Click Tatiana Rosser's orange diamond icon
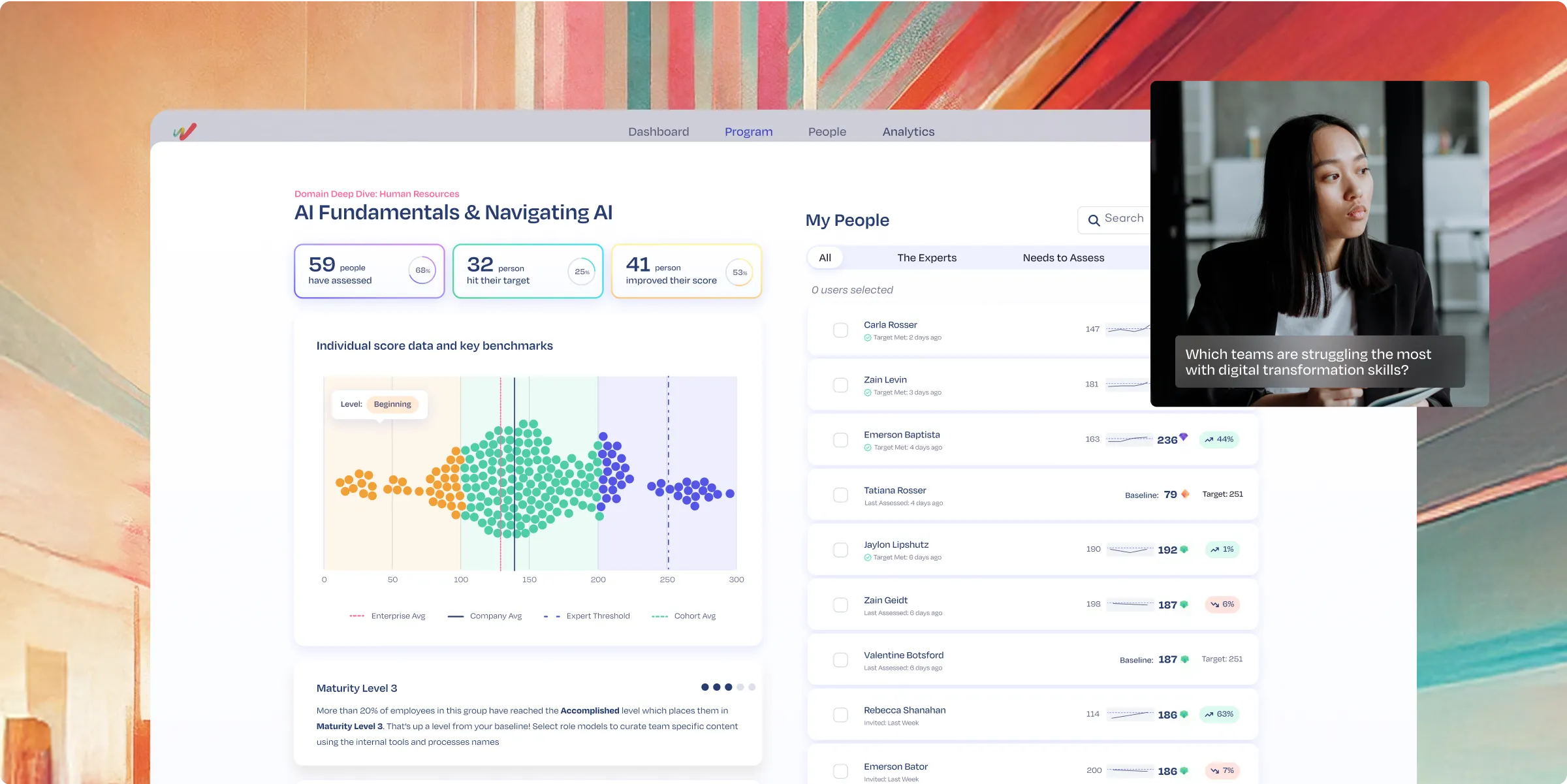The height and width of the screenshot is (784, 1567). (1185, 494)
